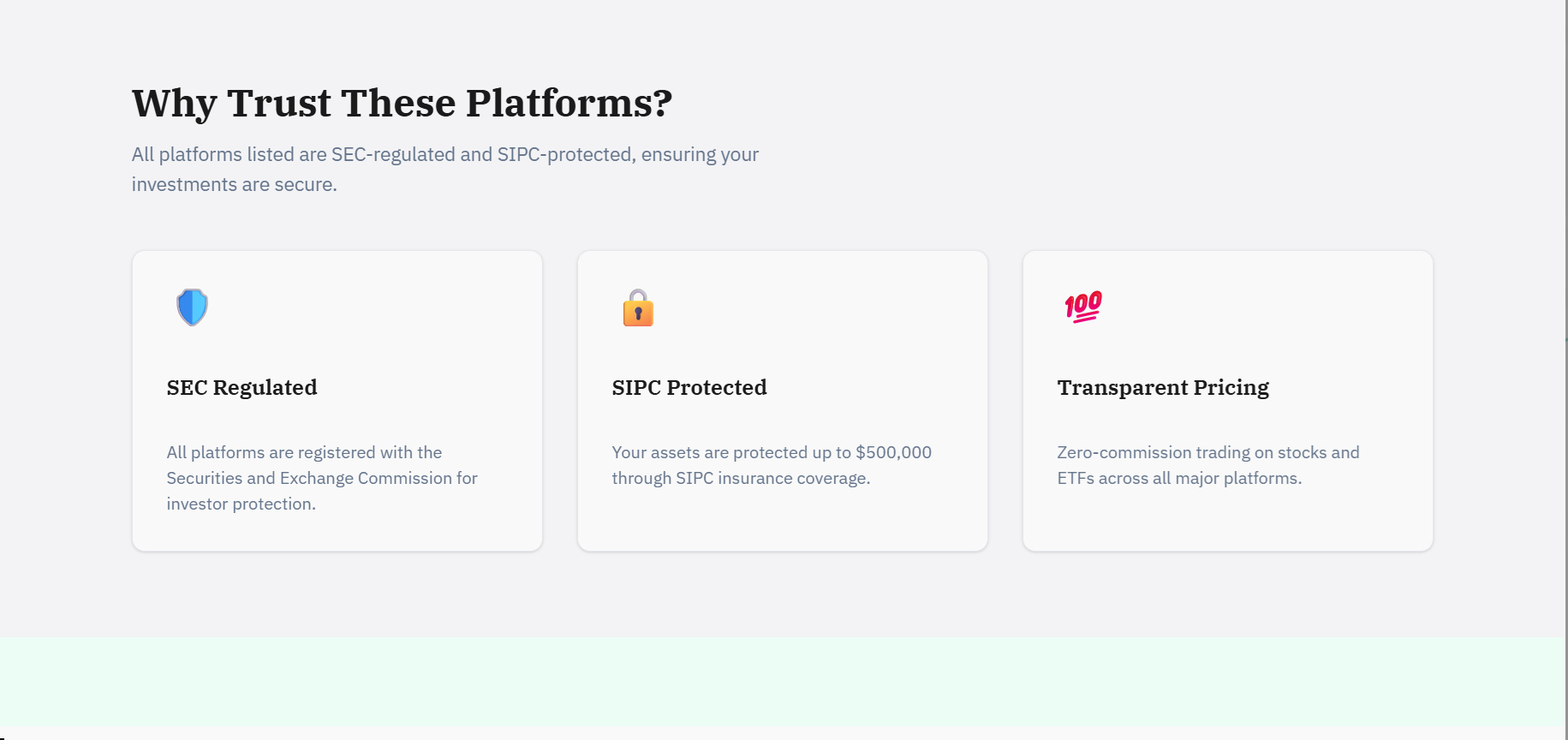Click the '$500,000' amount text
1568x740 pixels.
tap(893, 453)
